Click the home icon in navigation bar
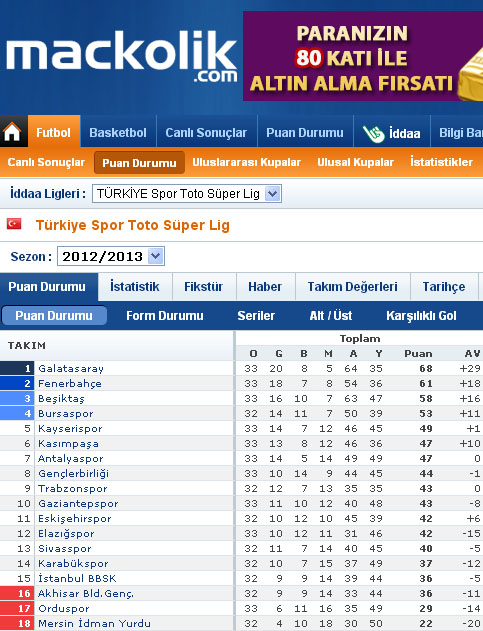This screenshot has height=631, width=483. (x=12, y=132)
